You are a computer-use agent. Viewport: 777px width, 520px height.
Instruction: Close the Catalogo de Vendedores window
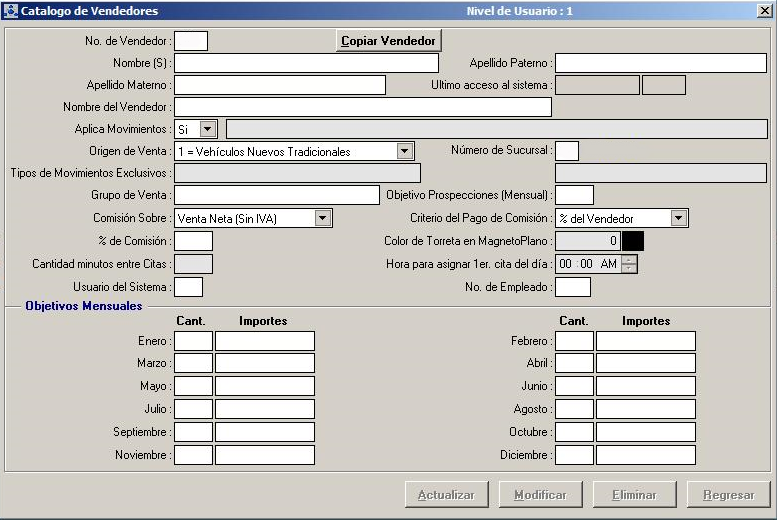(764, 11)
